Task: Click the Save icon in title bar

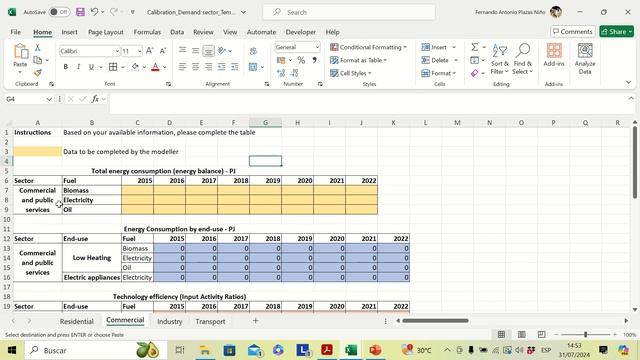Action: [x=80, y=12]
